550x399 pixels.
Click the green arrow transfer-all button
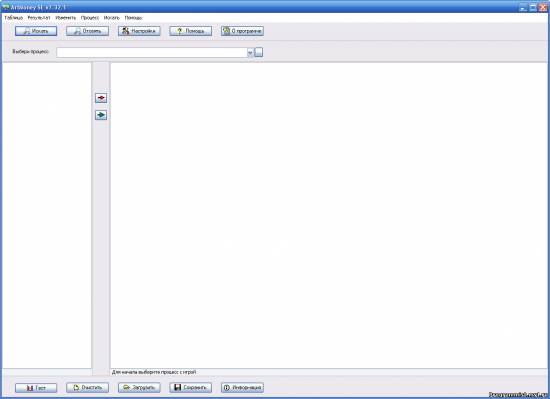[101, 115]
